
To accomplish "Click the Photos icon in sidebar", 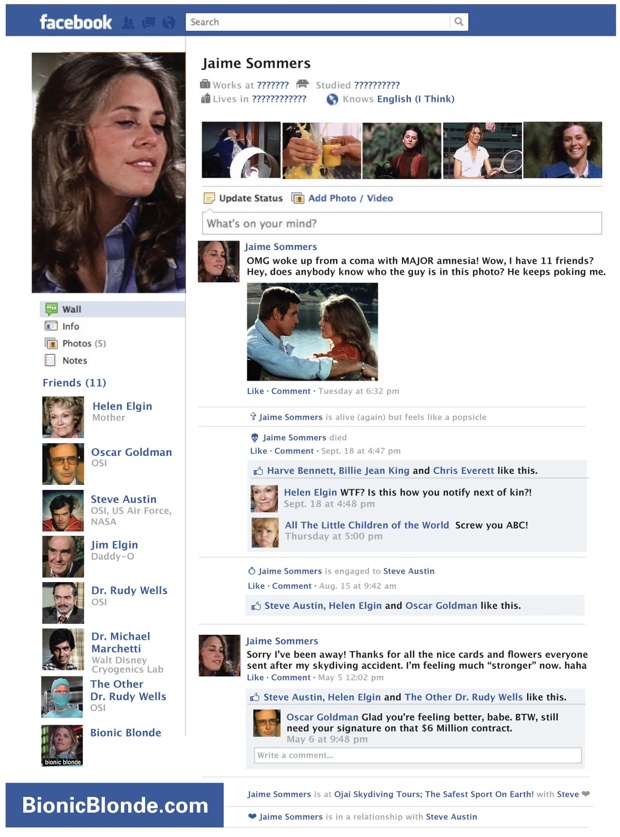I will 51,343.
